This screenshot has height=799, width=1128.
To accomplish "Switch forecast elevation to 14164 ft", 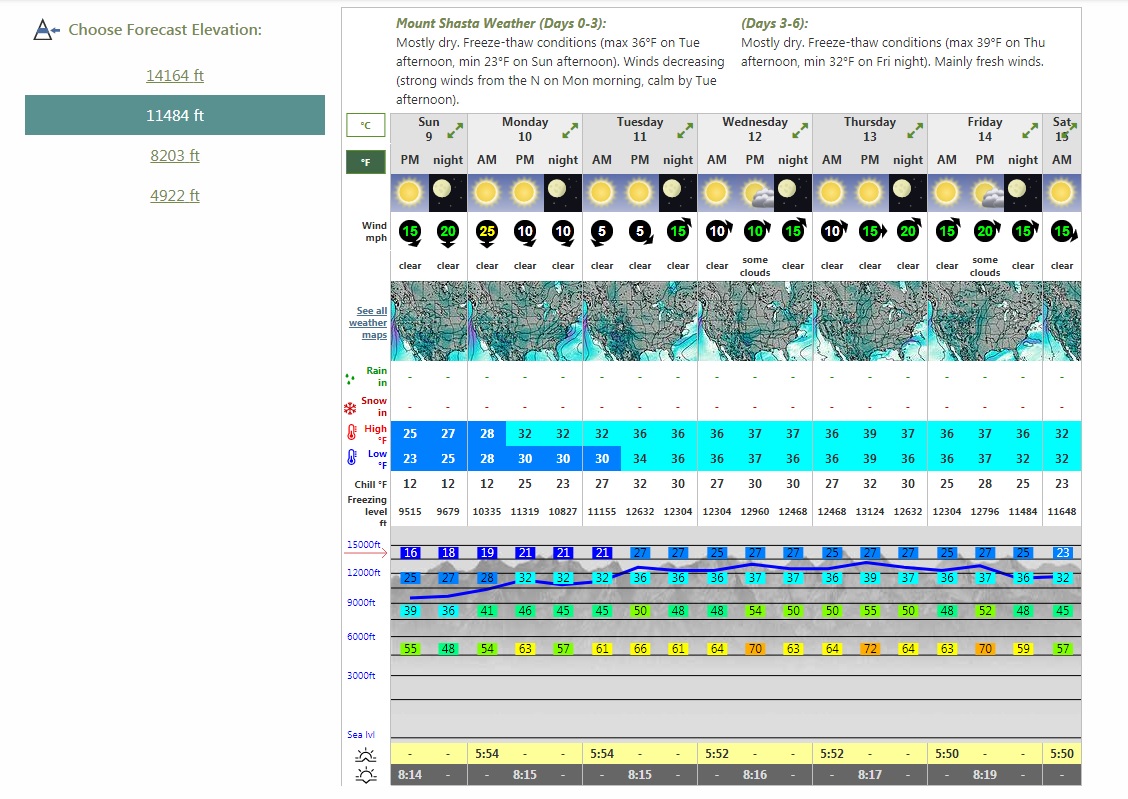I will [175, 76].
